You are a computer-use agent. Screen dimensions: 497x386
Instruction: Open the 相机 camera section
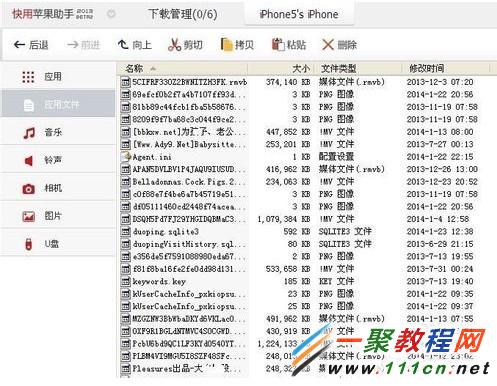58,188
